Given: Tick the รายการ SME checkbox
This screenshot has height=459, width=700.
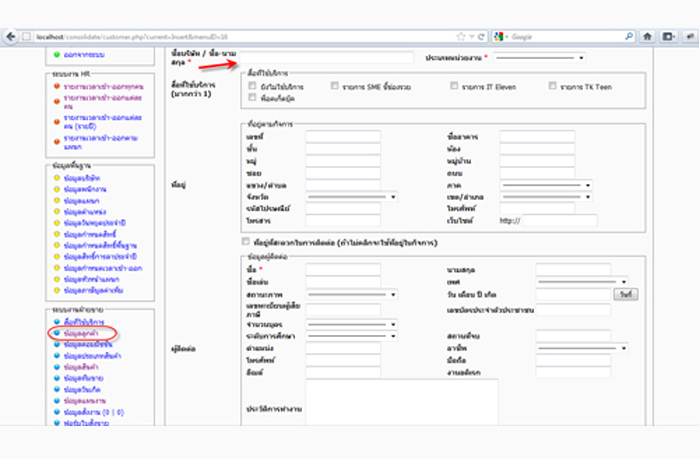Looking at the screenshot, I should point(334,86).
